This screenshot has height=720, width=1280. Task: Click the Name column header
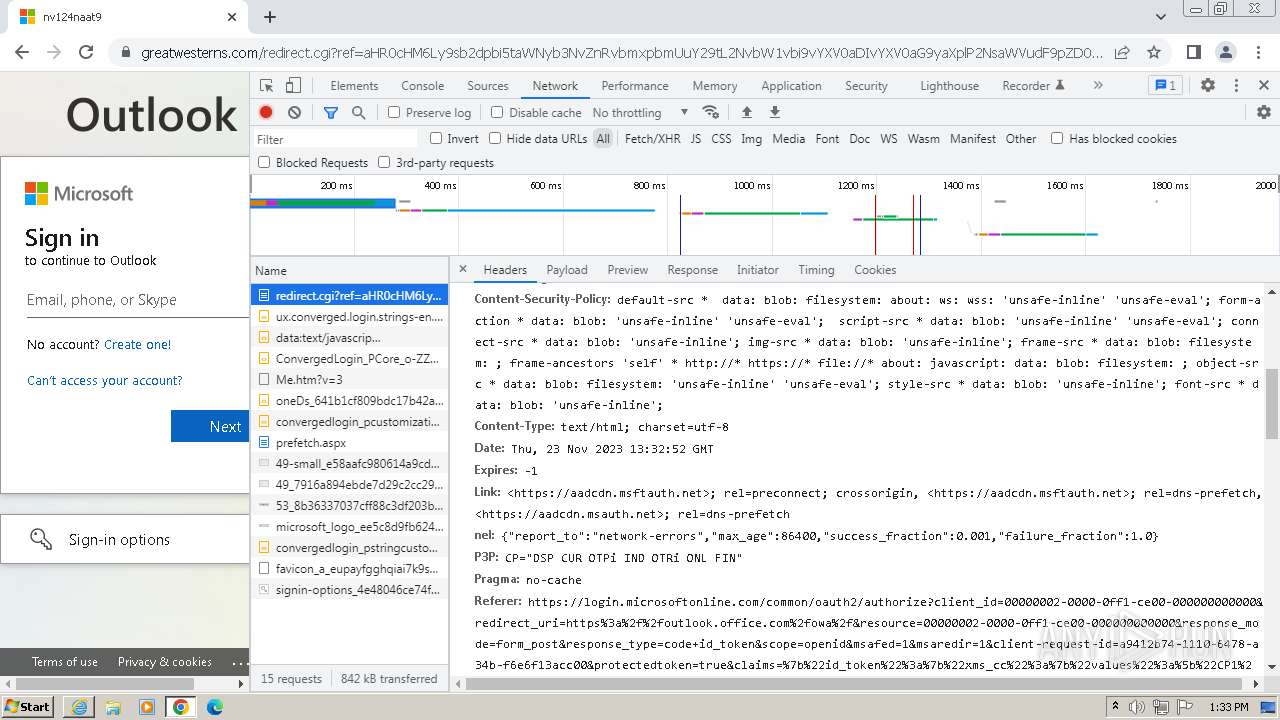click(349, 270)
